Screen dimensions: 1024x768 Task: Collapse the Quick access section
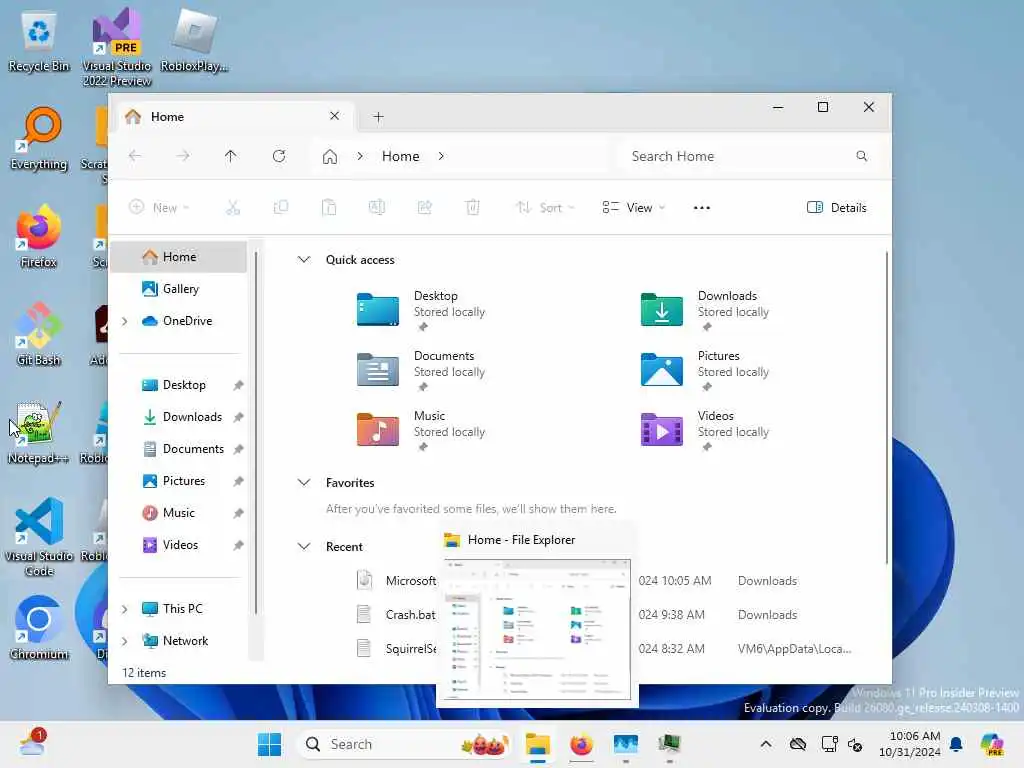point(304,259)
